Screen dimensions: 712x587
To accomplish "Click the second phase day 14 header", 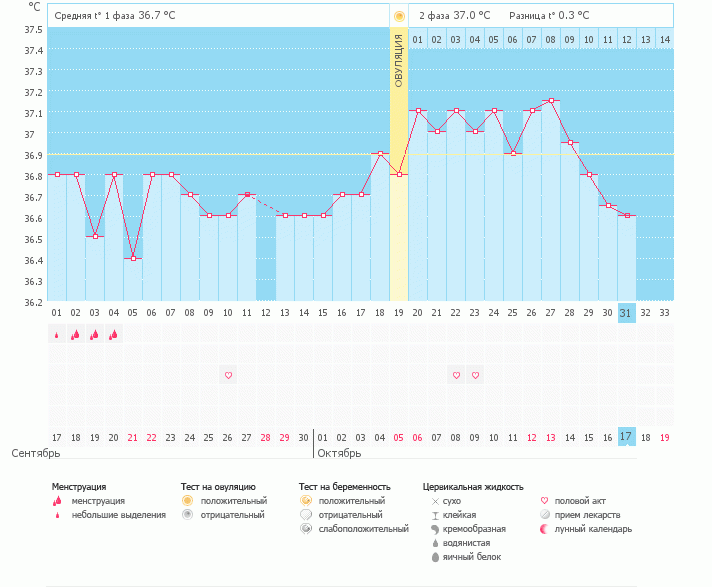I will tap(665, 40).
